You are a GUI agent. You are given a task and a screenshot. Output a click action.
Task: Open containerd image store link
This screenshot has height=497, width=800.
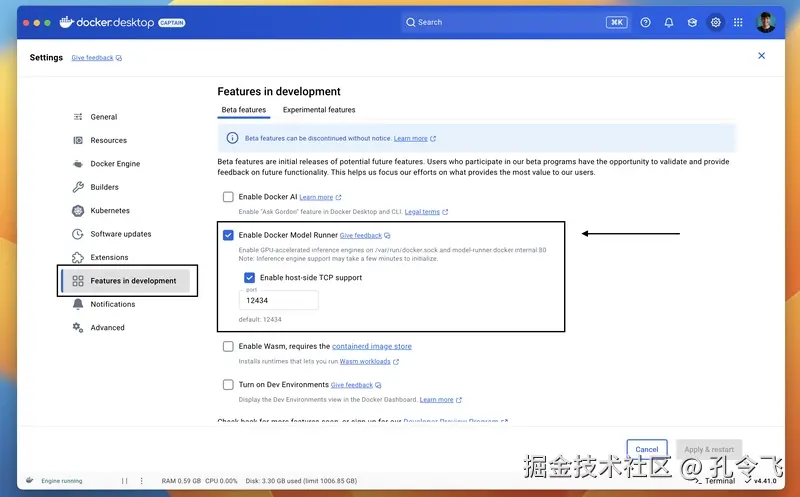pyautogui.click(x=371, y=346)
